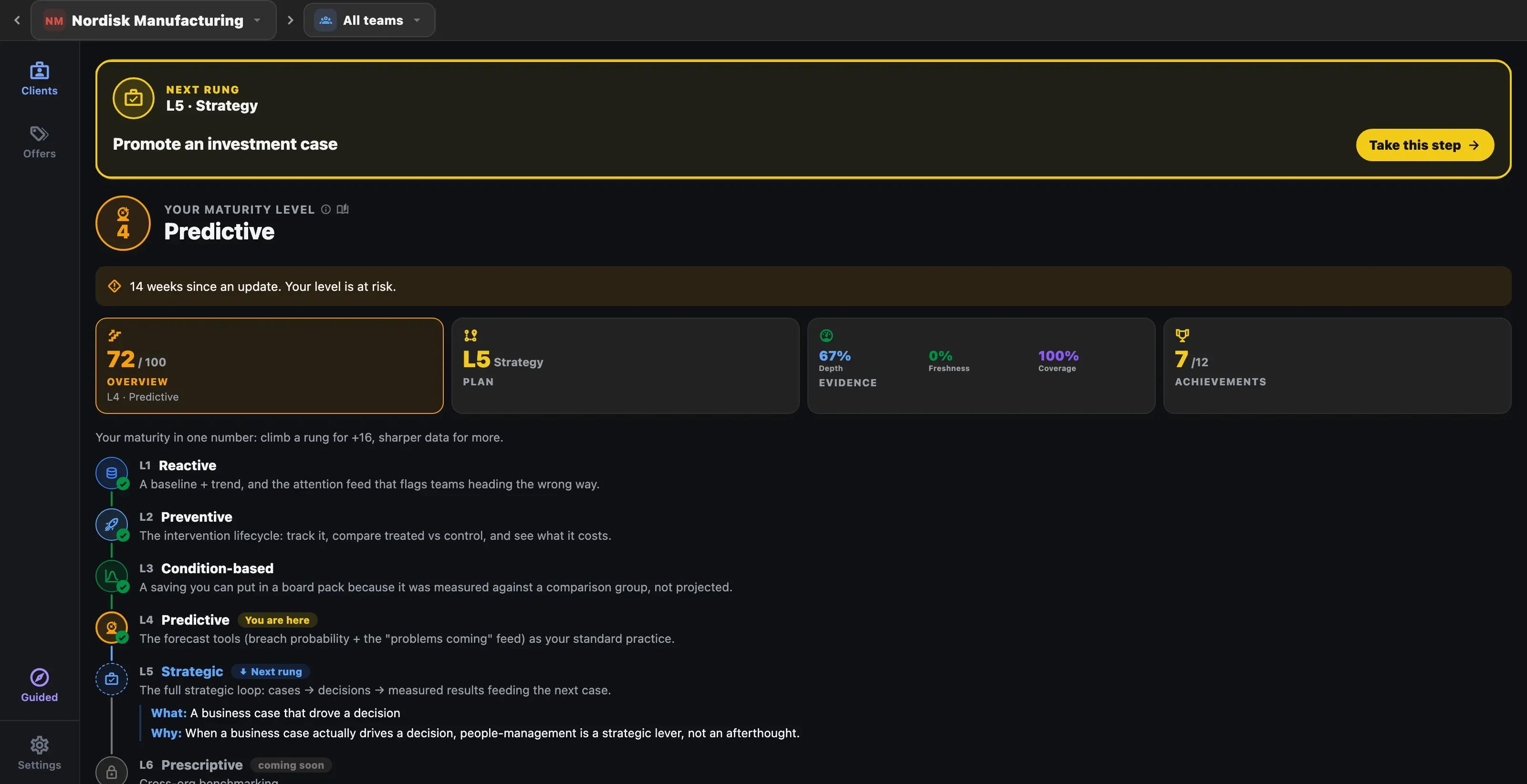This screenshot has height=784, width=1527.
Task: Click the L5 Strategic briefcase icon
Action: pos(112,679)
